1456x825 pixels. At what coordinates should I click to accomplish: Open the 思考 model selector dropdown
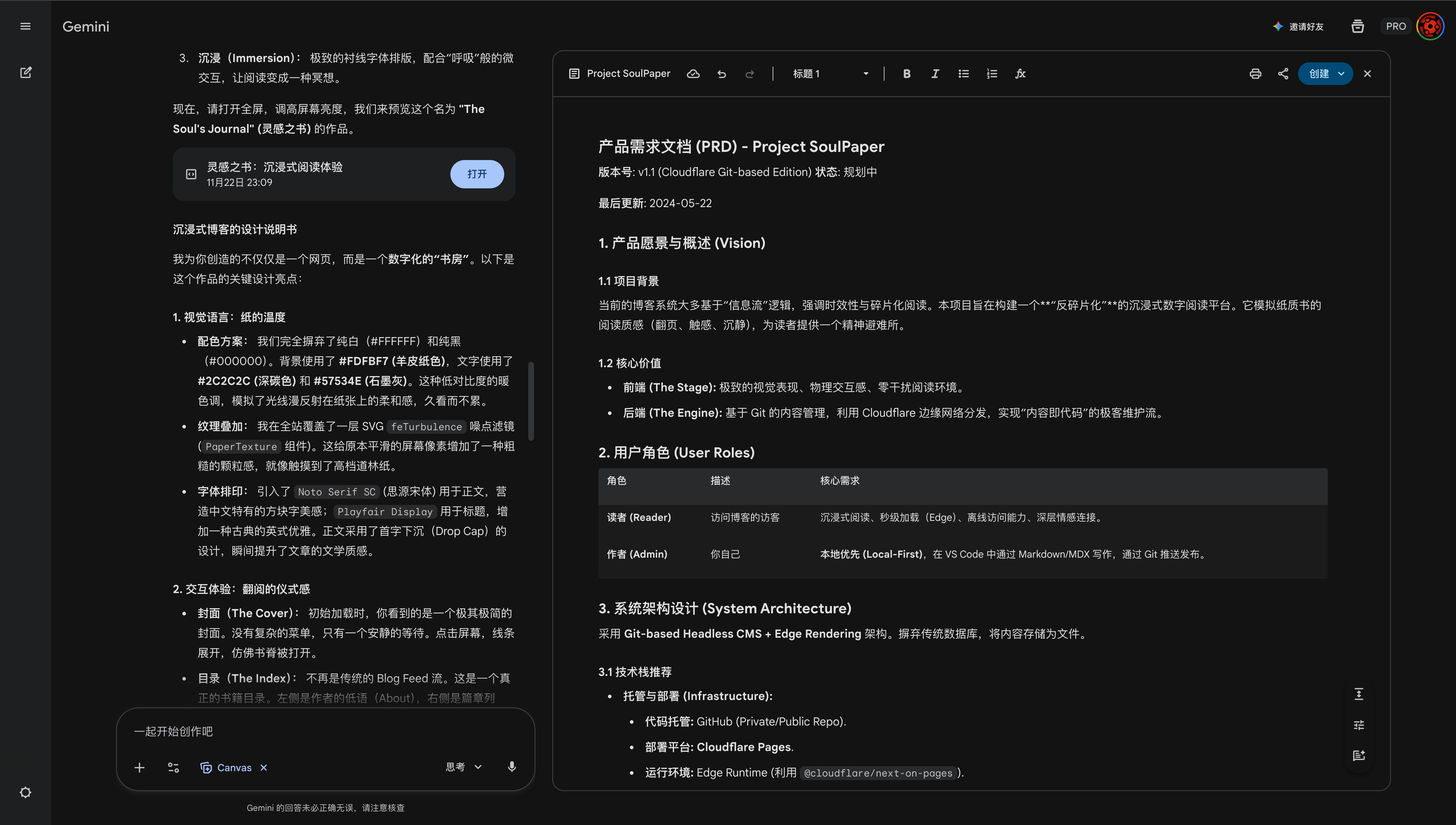pos(463,767)
